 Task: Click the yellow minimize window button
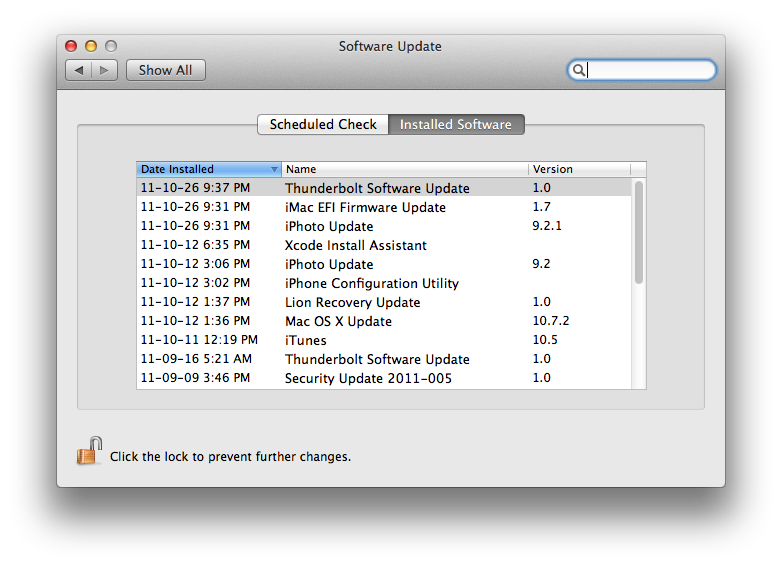tap(91, 46)
